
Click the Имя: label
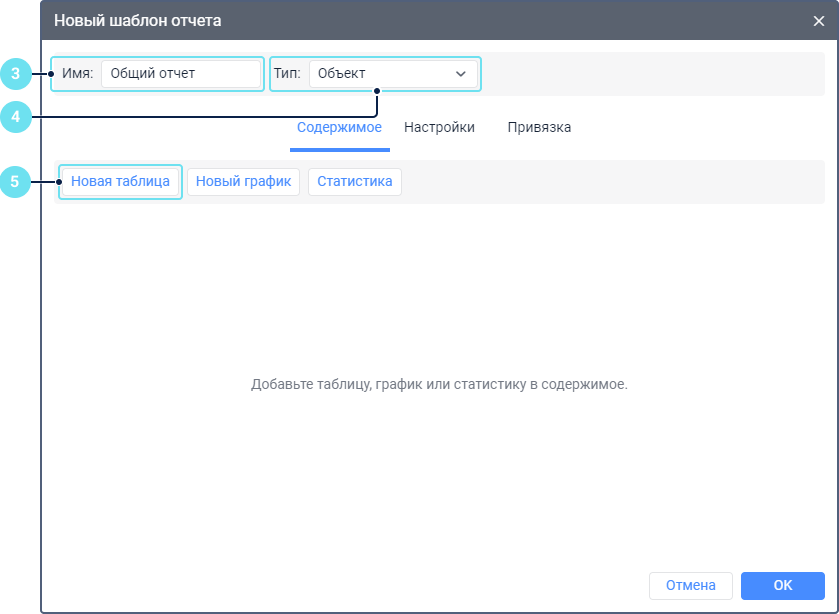77,74
